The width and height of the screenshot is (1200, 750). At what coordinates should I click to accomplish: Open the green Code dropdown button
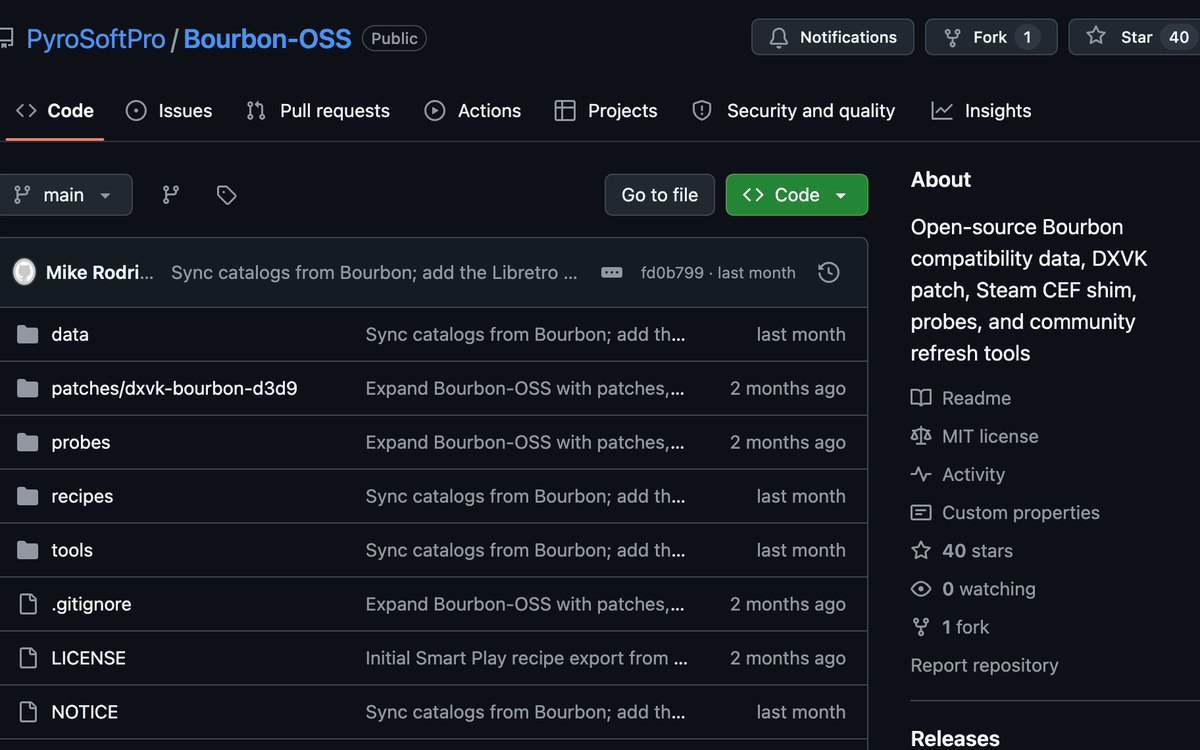pos(797,195)
